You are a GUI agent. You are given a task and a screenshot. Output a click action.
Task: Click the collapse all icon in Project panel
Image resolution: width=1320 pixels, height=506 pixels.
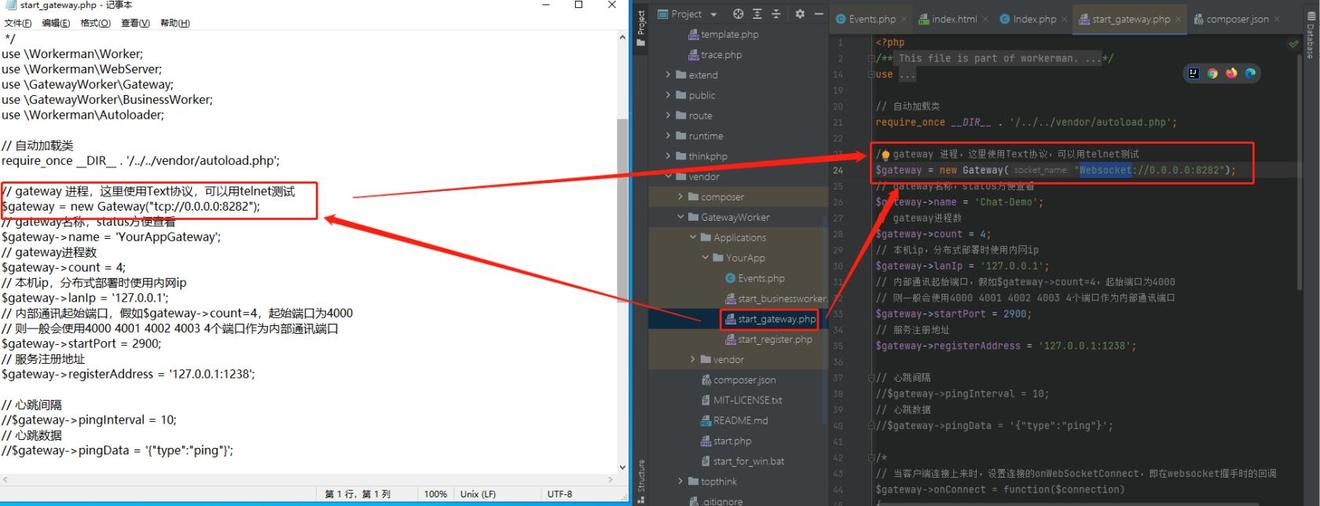click(776, 14)
